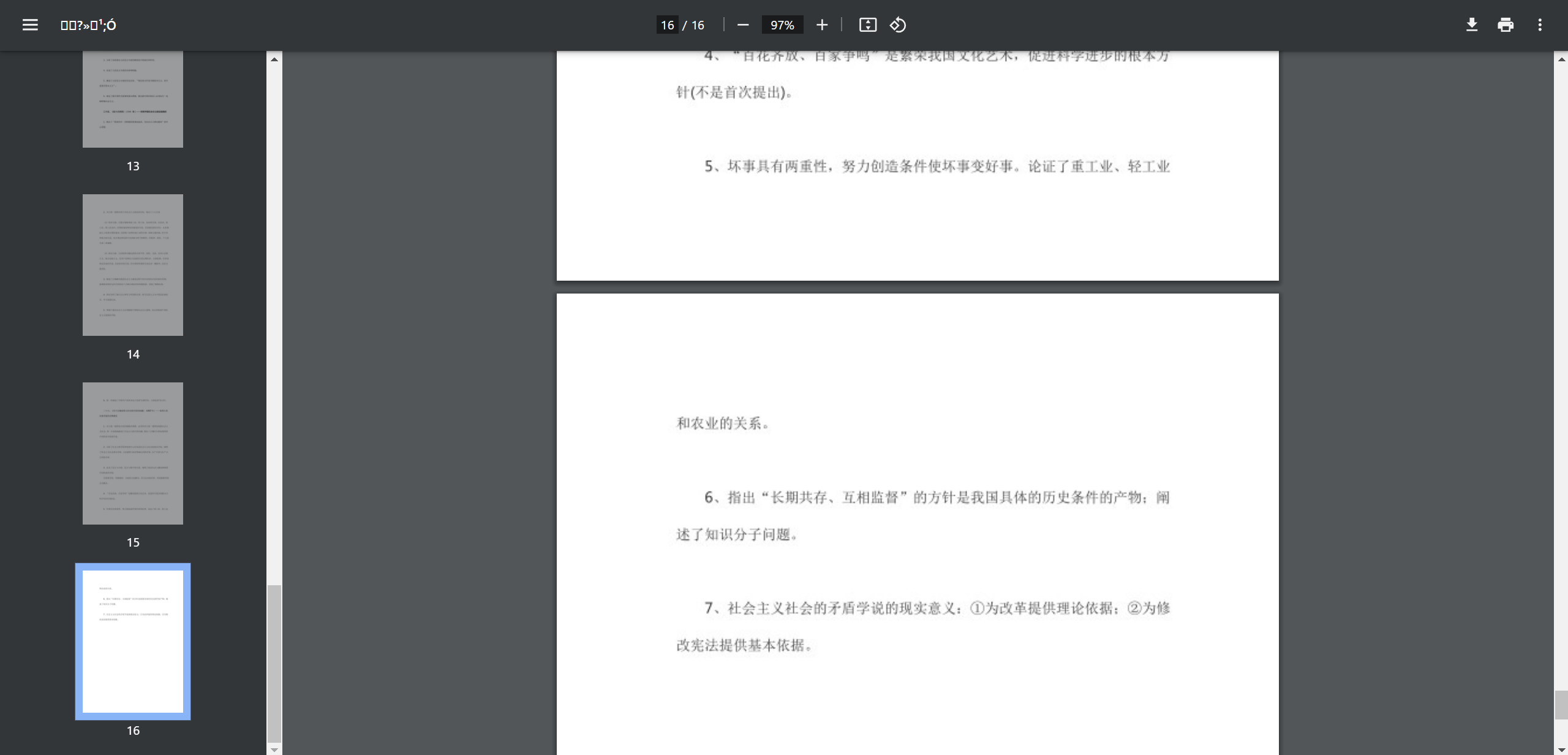Screen dimensions: 1568x755
Task: Click the text line starting with '5、坏事具有两重性'
Action: 937,167
